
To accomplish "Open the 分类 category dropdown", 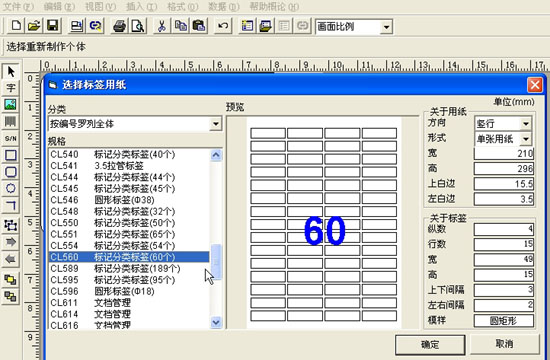I will click(x=216, y=124).
